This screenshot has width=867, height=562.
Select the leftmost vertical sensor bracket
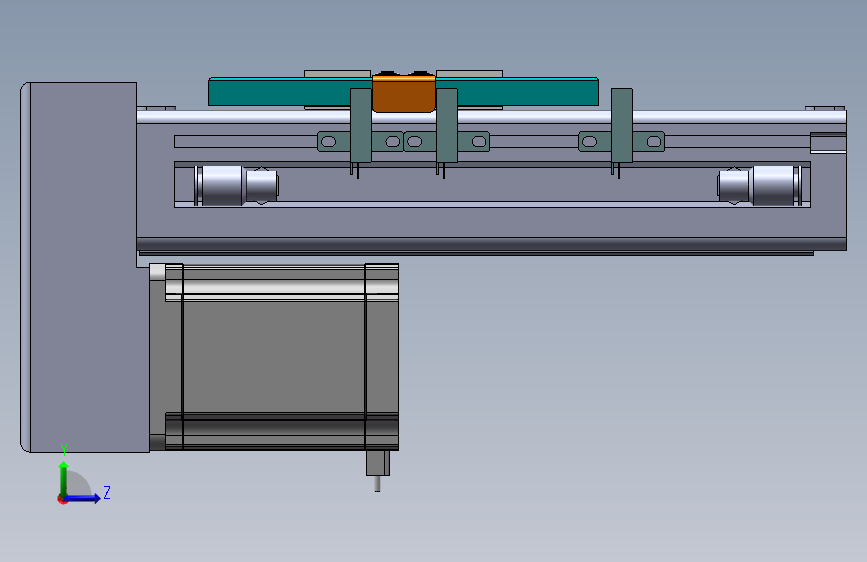[361, 126]
